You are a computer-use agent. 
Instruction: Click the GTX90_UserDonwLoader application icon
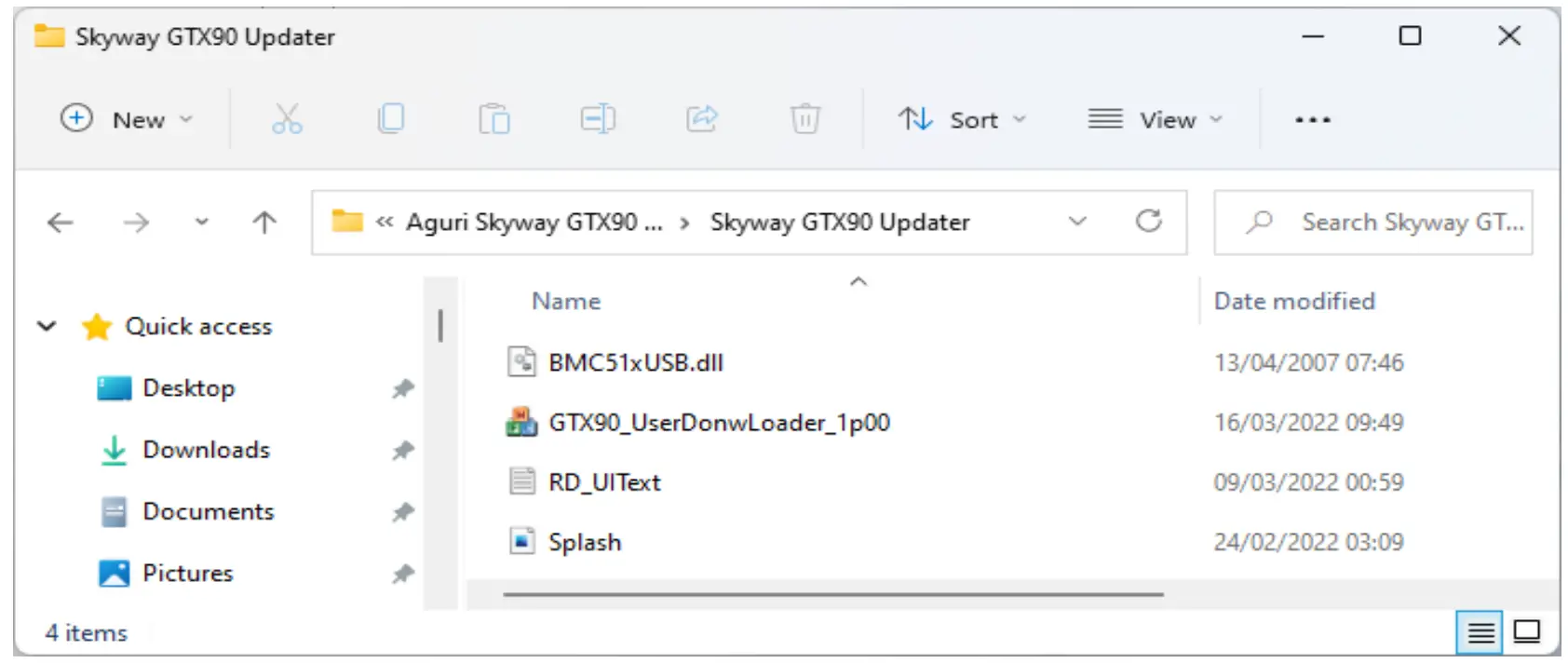521,422
